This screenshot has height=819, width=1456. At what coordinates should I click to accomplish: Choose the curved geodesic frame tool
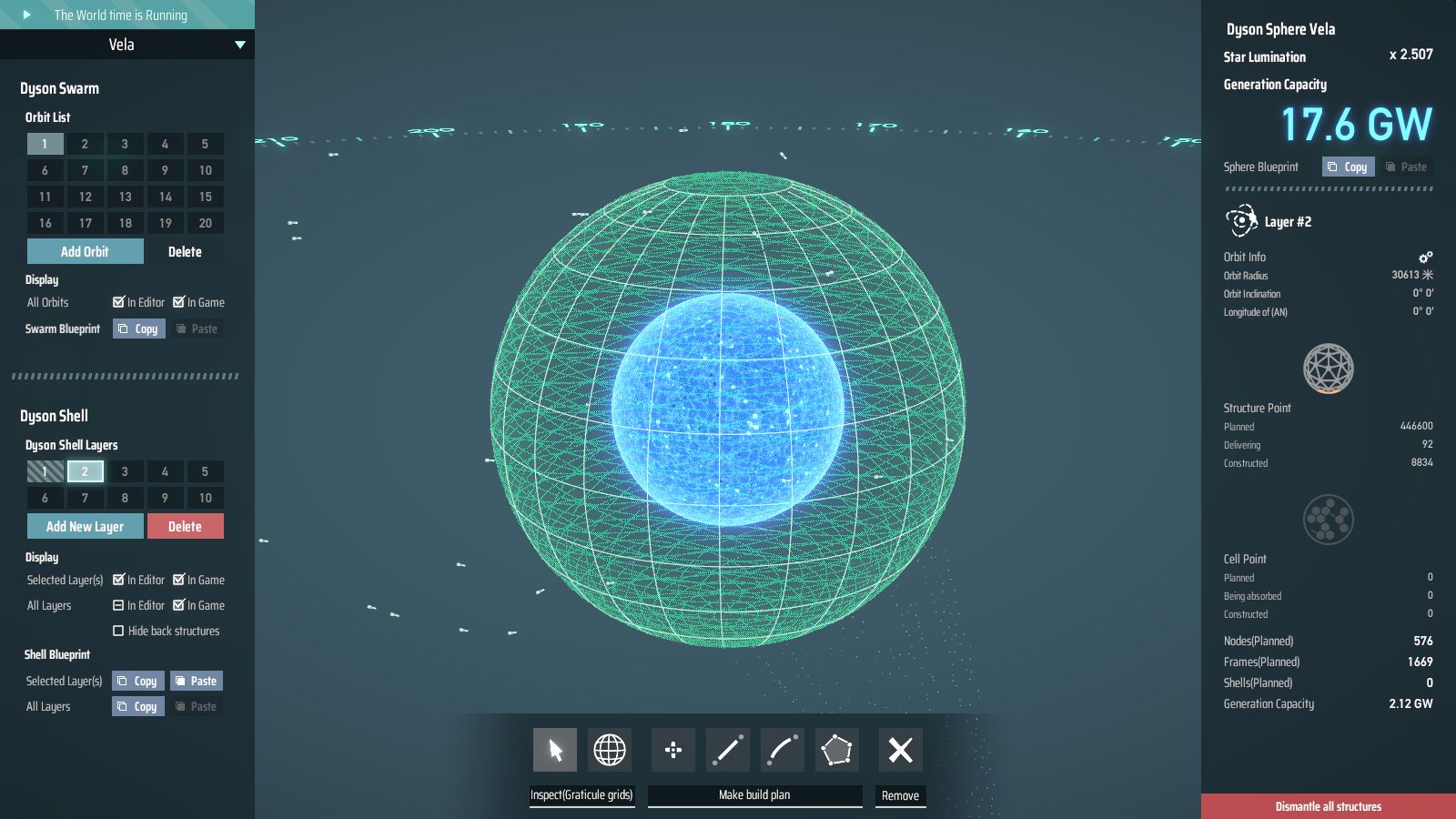coord(783,750)
